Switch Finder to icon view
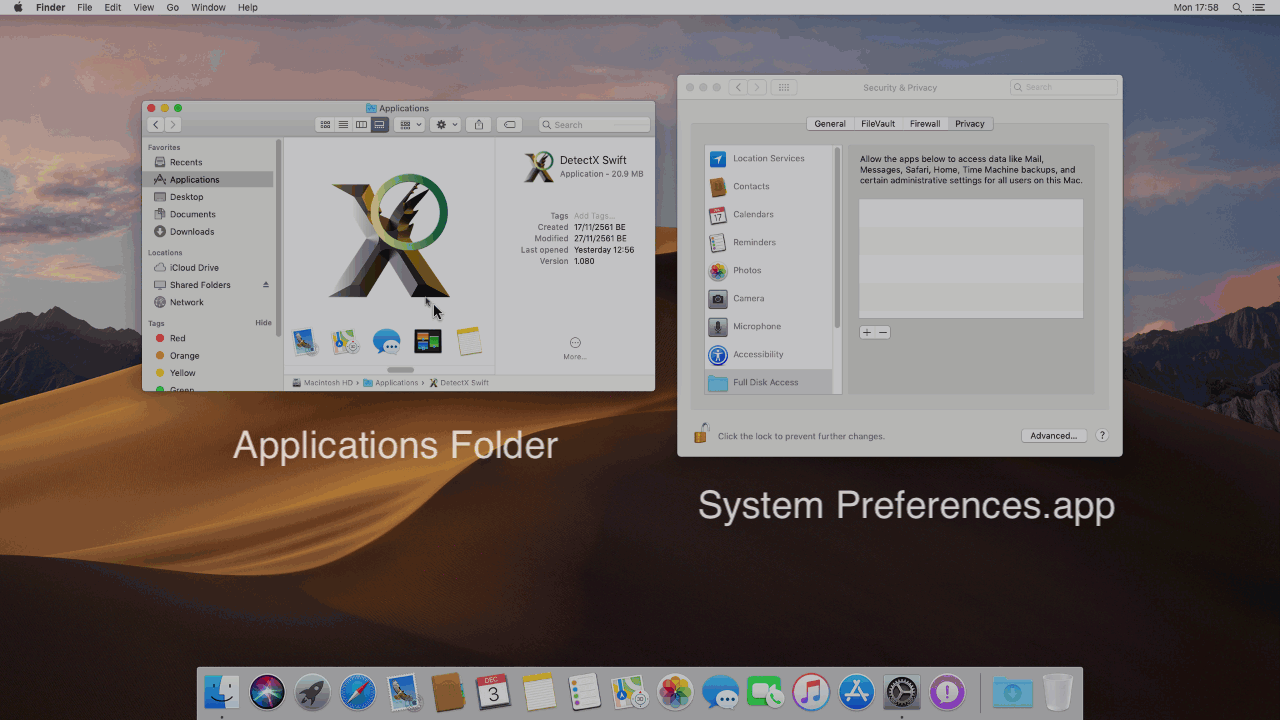The image size is (1280, 720). (325, 125)
